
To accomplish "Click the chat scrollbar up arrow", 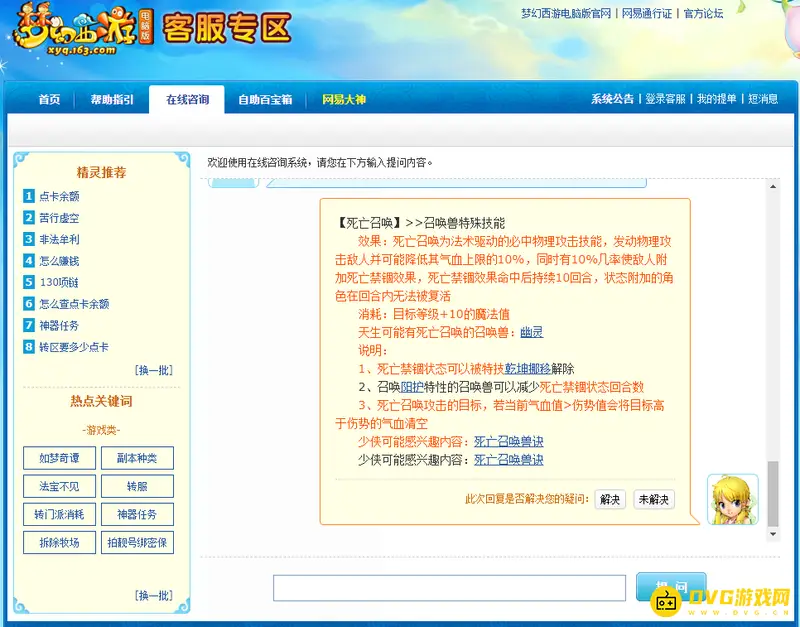I will pos(773,187).
